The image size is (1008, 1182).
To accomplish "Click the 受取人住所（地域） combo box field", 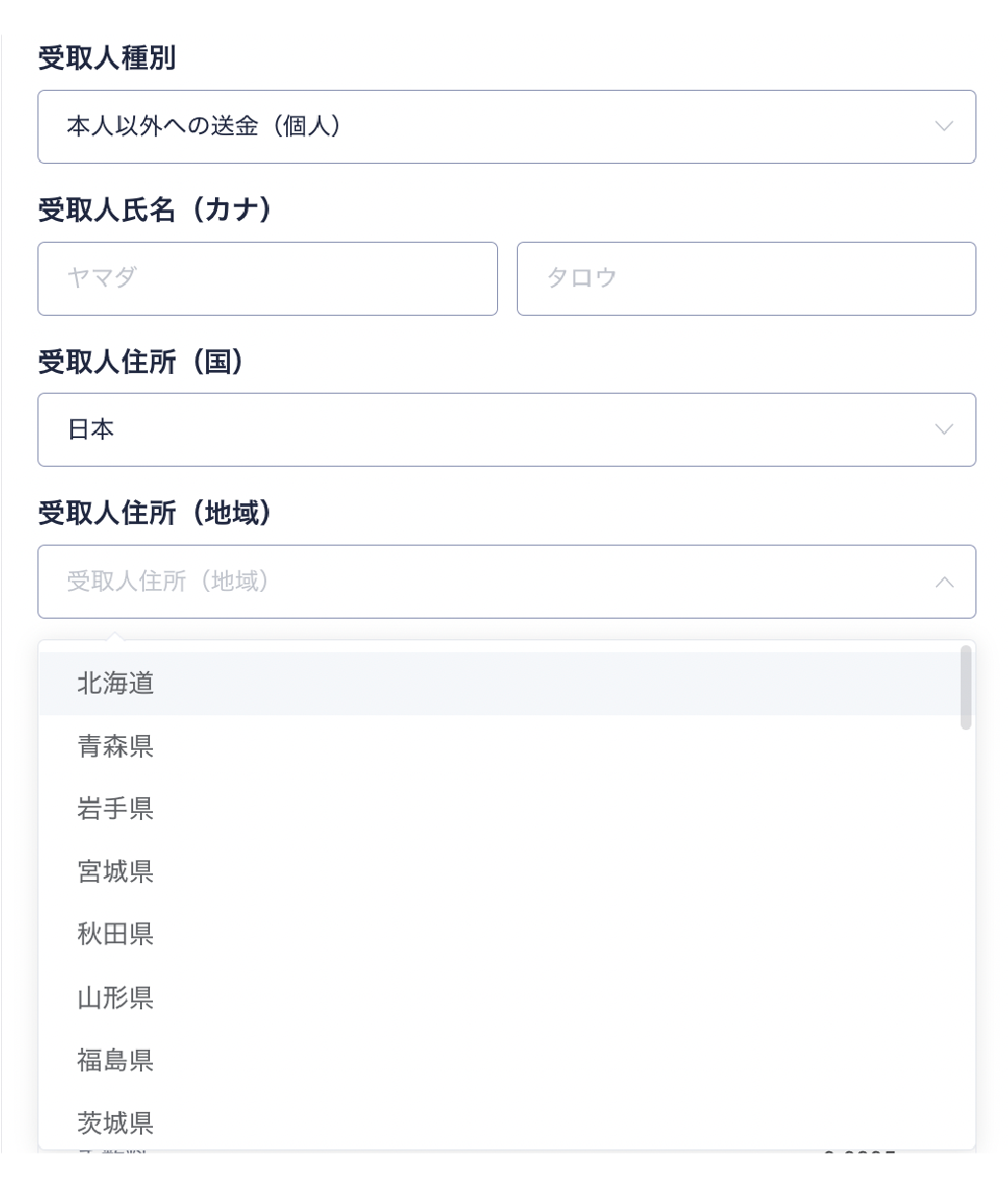I will point(493,582).
